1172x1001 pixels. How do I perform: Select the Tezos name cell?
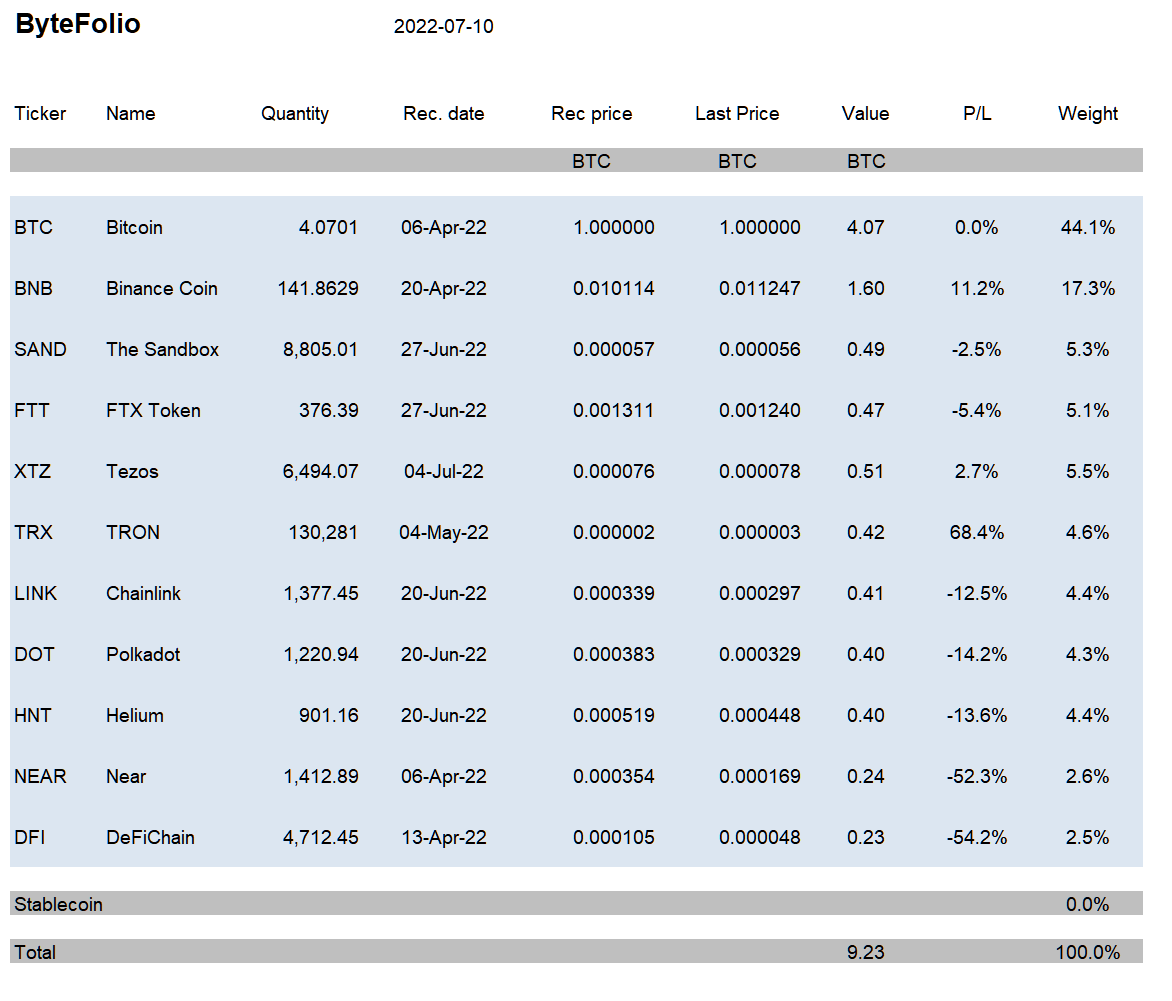point(132,472)
